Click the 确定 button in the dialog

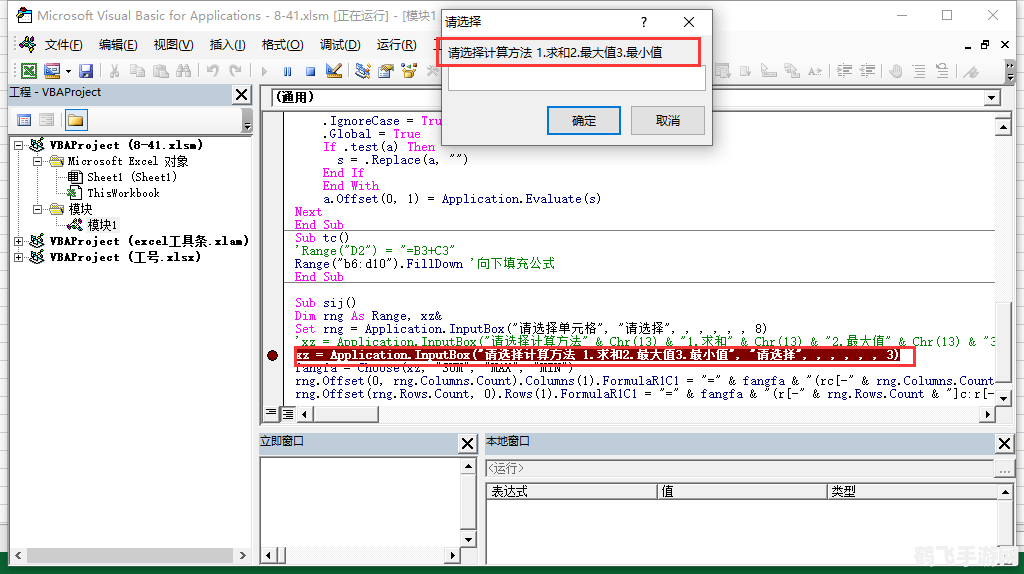pos(584,121)
